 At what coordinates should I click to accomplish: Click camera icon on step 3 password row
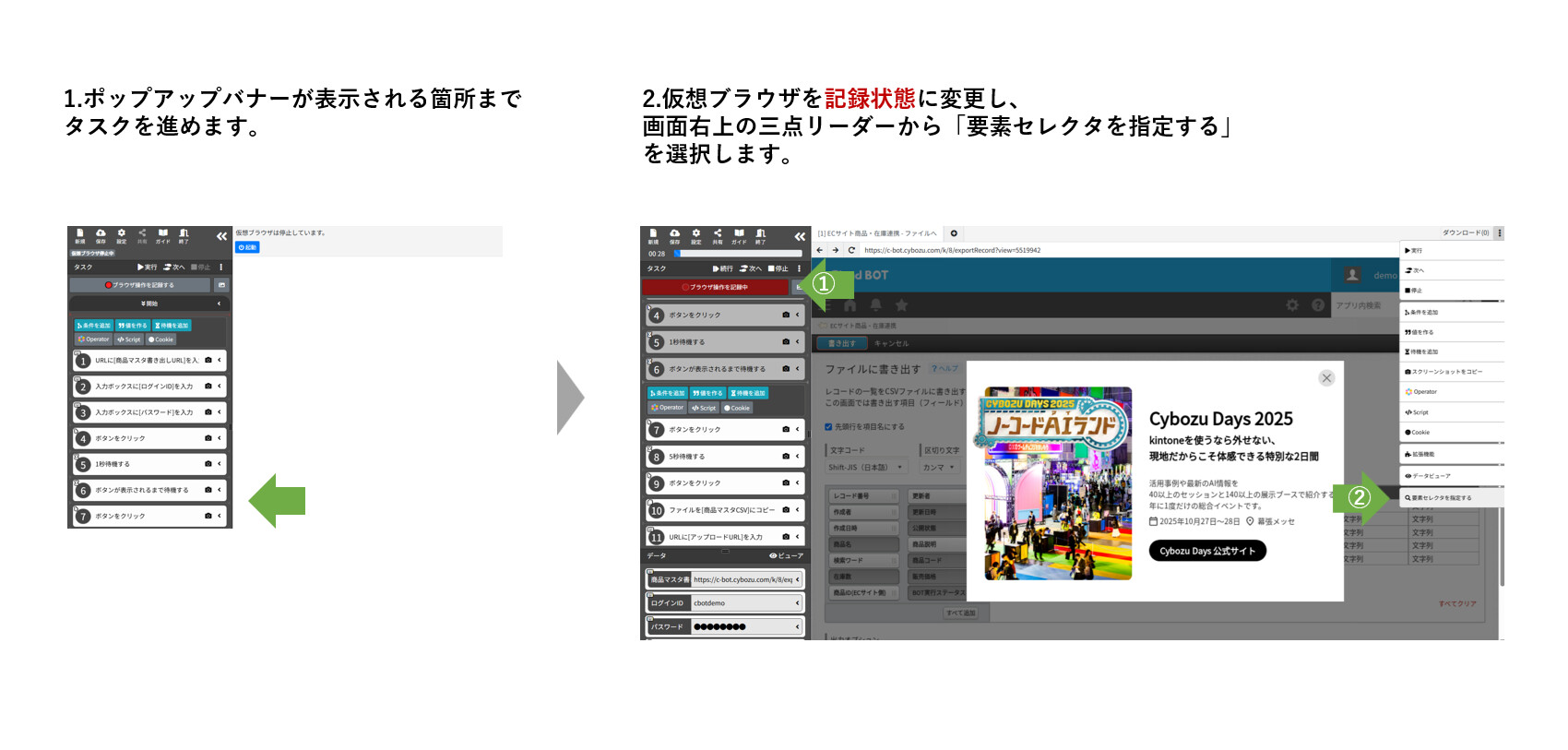point(208,412)
